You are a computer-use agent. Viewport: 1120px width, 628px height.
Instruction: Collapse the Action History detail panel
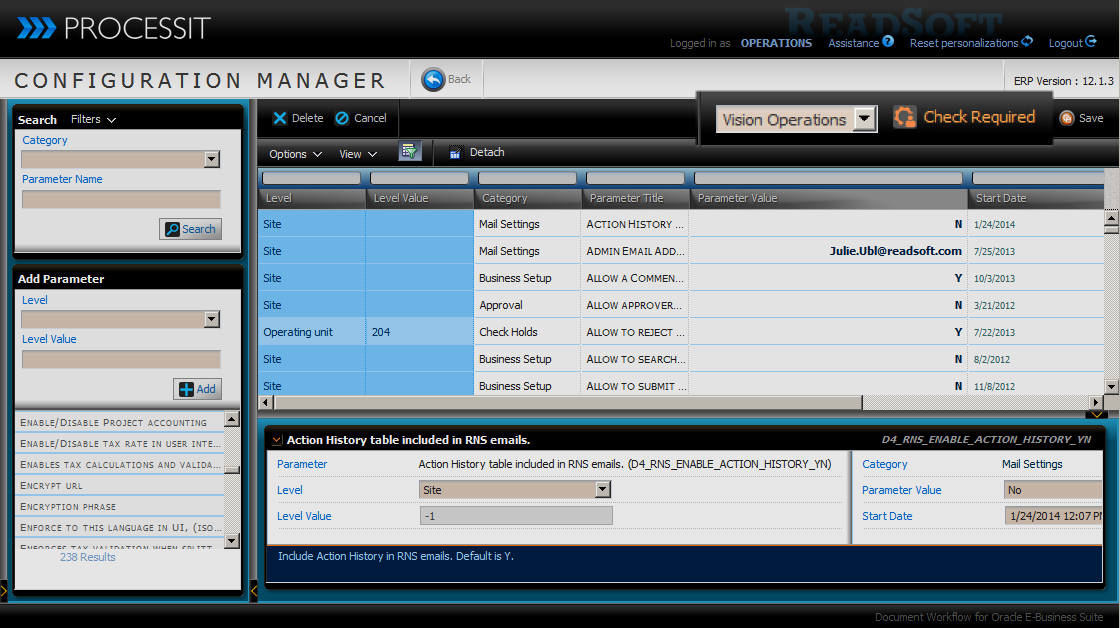(277, 439)
